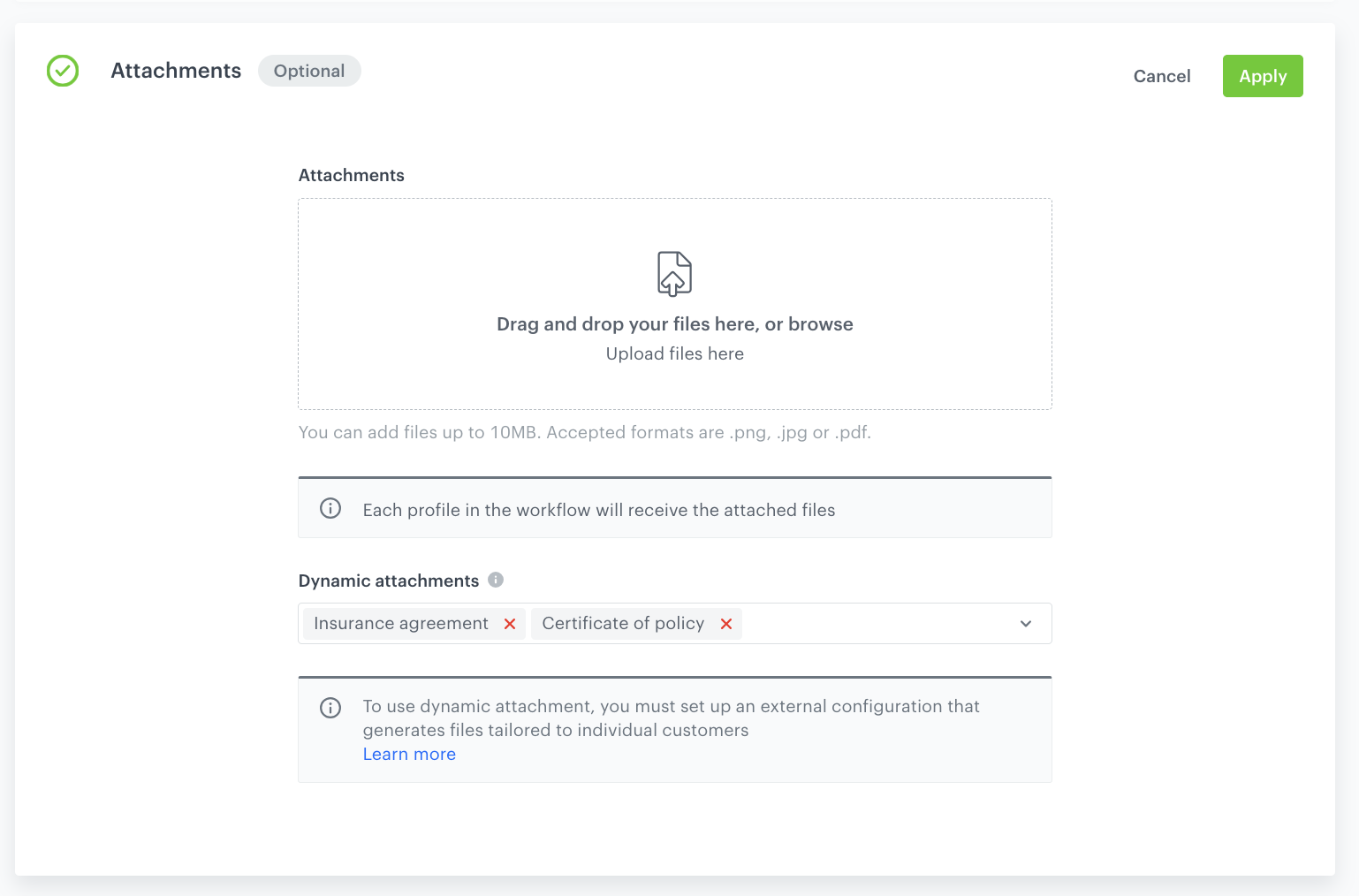Click the 10MB file size hint text
The image size is (1359, 896).
[x=584, y=433]
